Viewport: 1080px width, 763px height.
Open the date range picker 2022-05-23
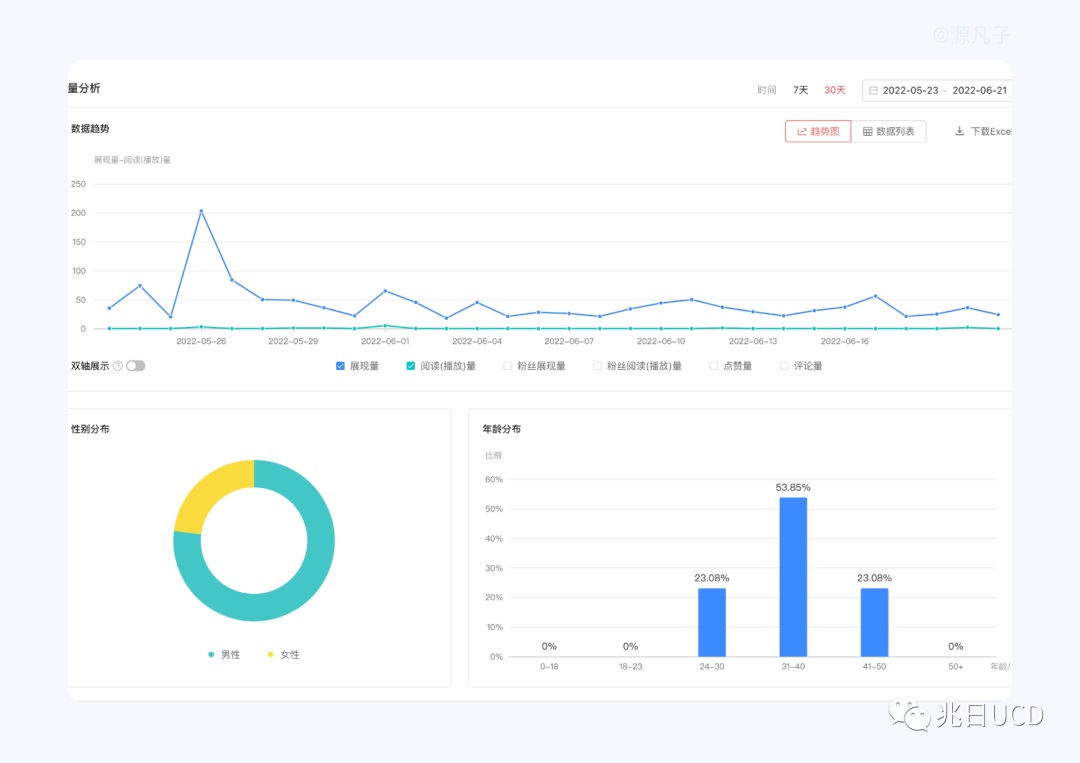(x=910, y=90)
